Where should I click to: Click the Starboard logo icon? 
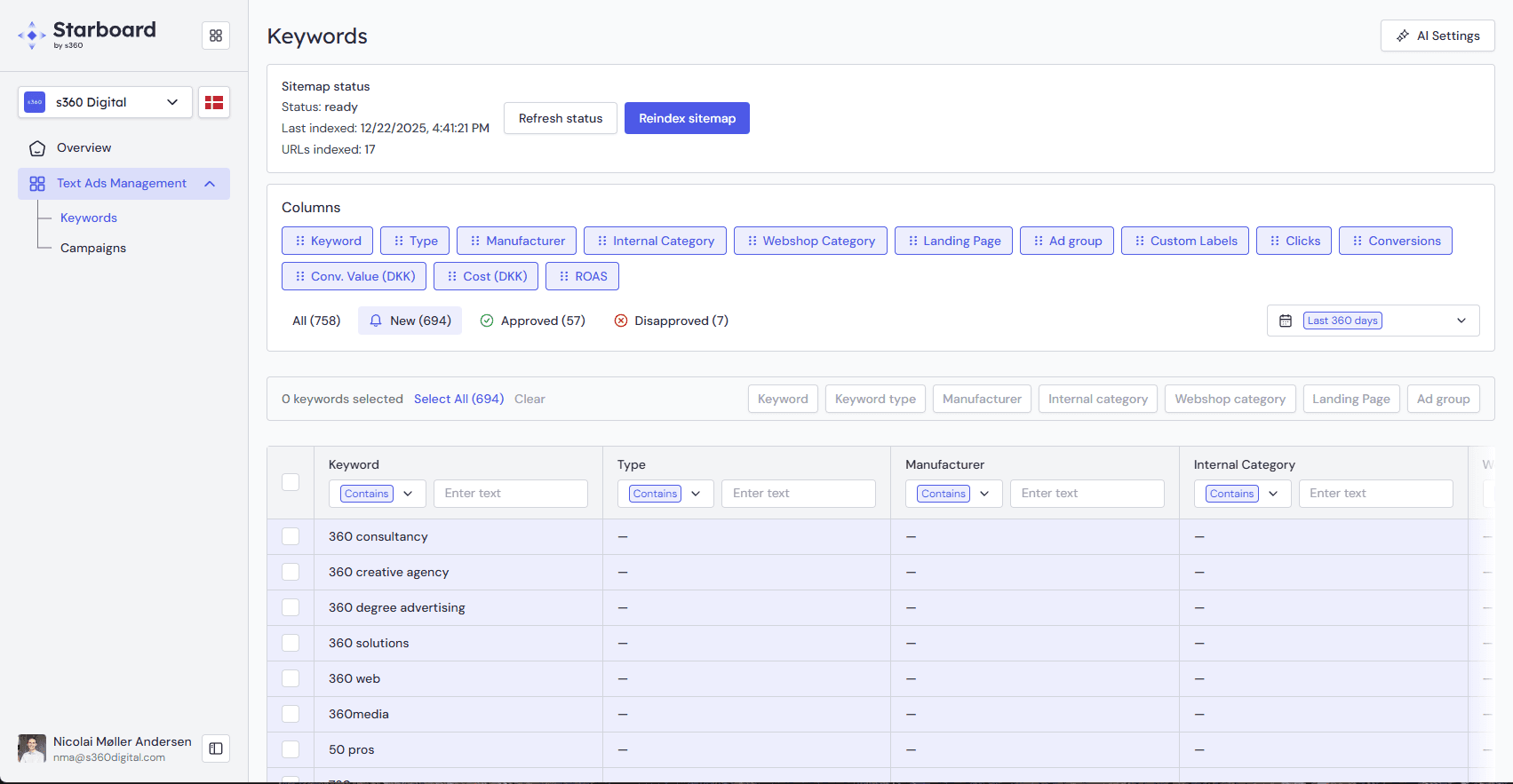[32, 36]
